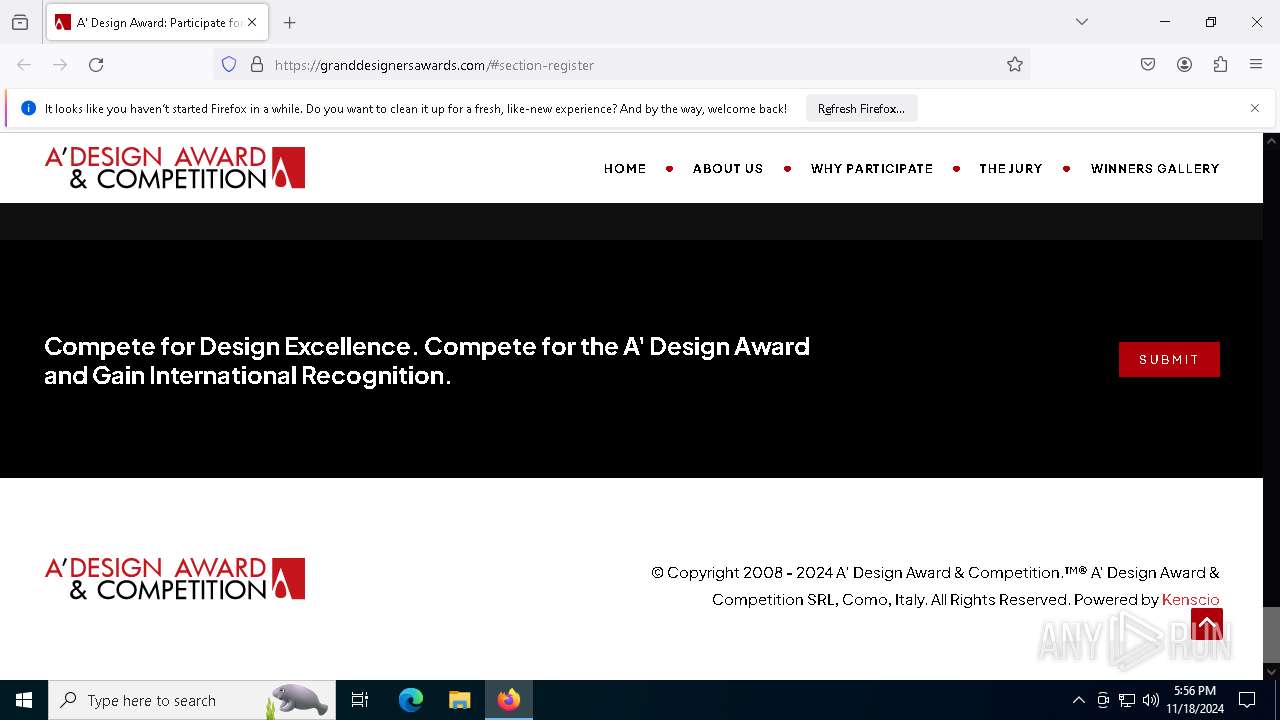This screenshot has height=720, width=1280.
Task: Click the red back-to-top arrow button
Action: click(1207, 624)
